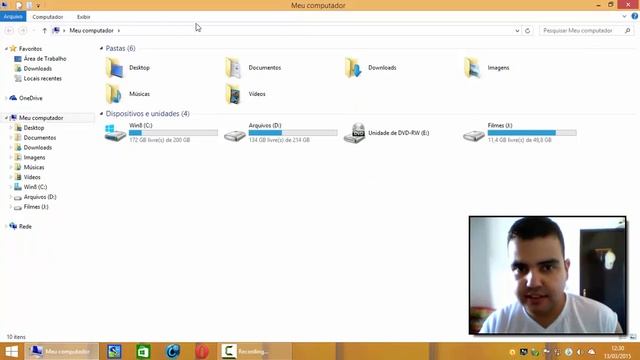Open the Desktop folder icon
Screen dimensions: 640x360
point(115,68)
